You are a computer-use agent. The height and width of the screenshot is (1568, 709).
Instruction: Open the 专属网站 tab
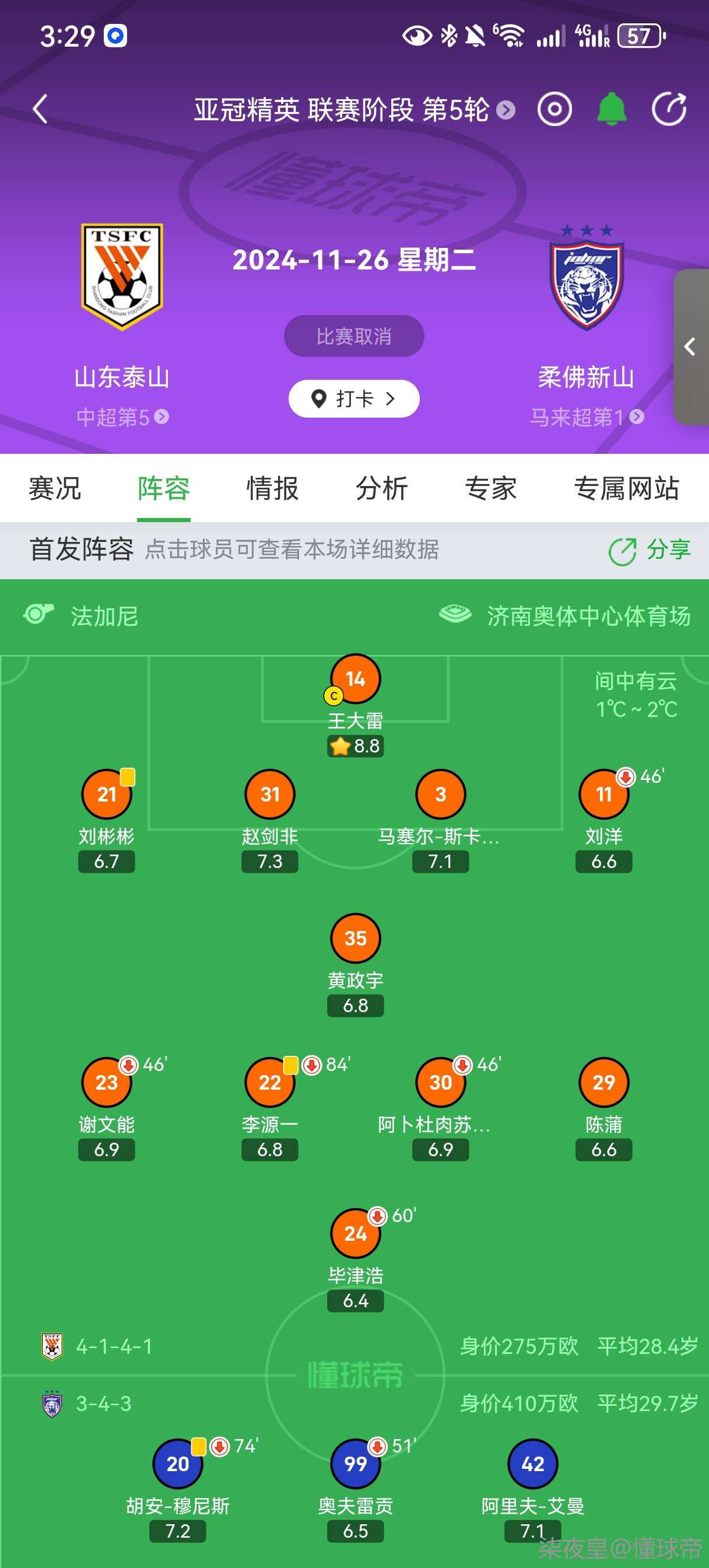click(626, 488)
